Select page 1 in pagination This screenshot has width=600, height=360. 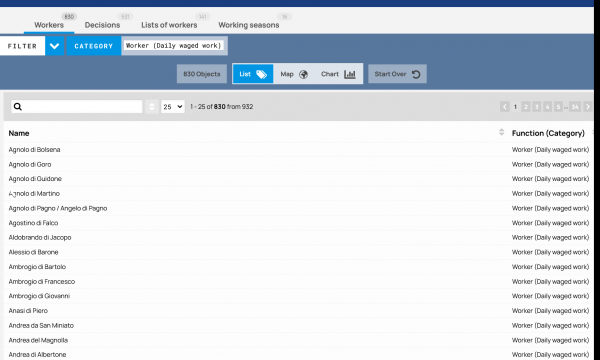coord(515,107)
